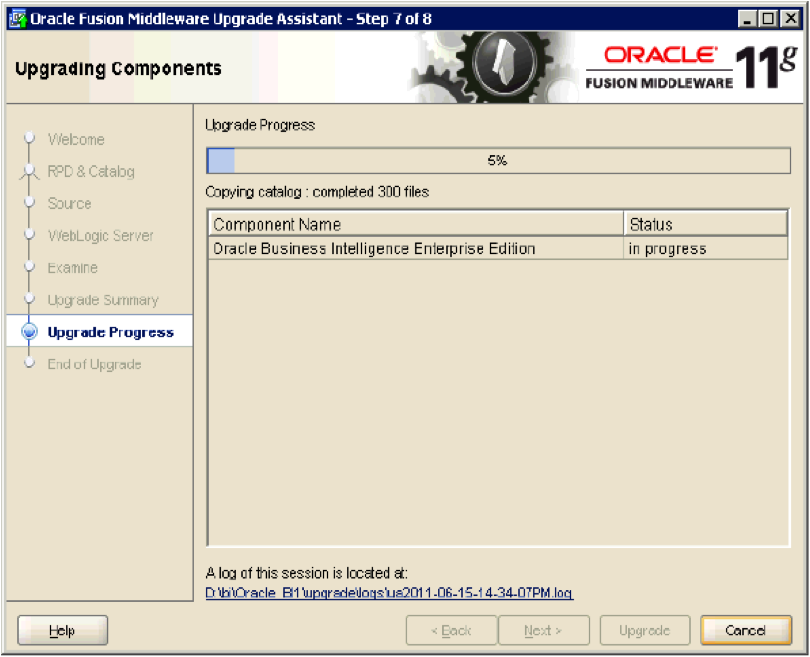810x657 pixels.
Task: Maximize the Upgrade Assistant window
Action: tap(769, 19)
